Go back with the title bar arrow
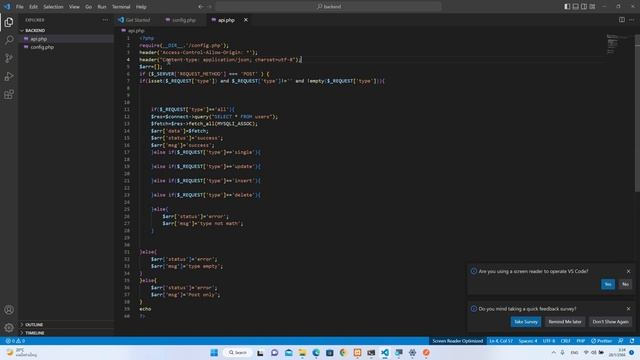 pyautogui.click(x=201, y=7)
